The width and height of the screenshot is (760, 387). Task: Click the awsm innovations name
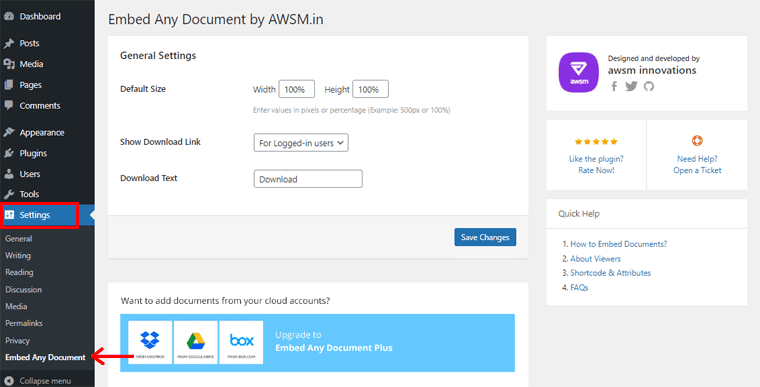652,70
